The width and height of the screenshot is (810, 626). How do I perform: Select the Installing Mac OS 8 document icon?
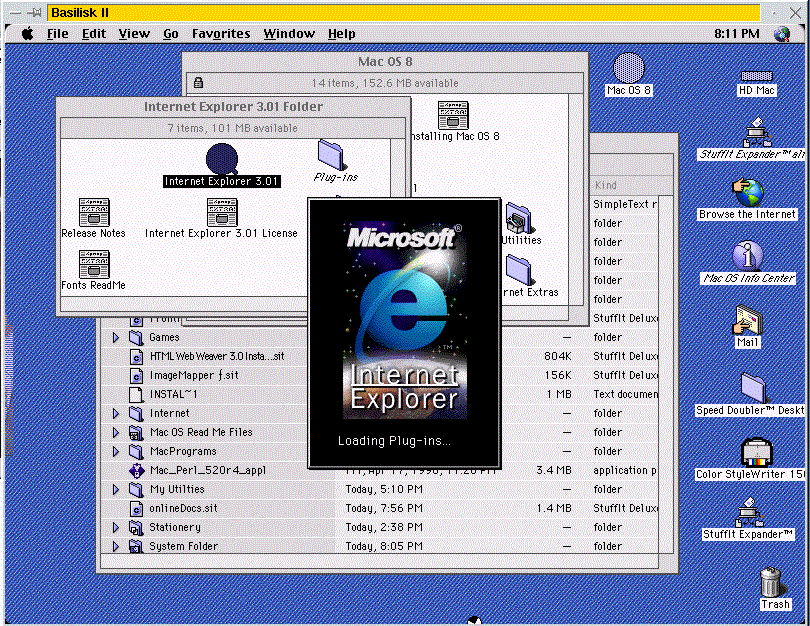(453, 115)
